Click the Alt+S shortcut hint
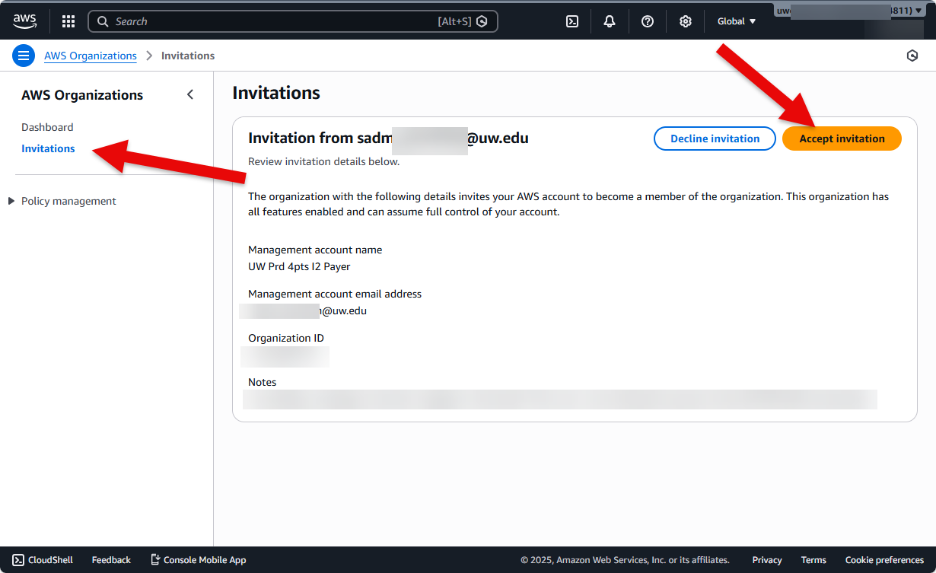Viewport: 936px width, 573px height. pos(454,21)
